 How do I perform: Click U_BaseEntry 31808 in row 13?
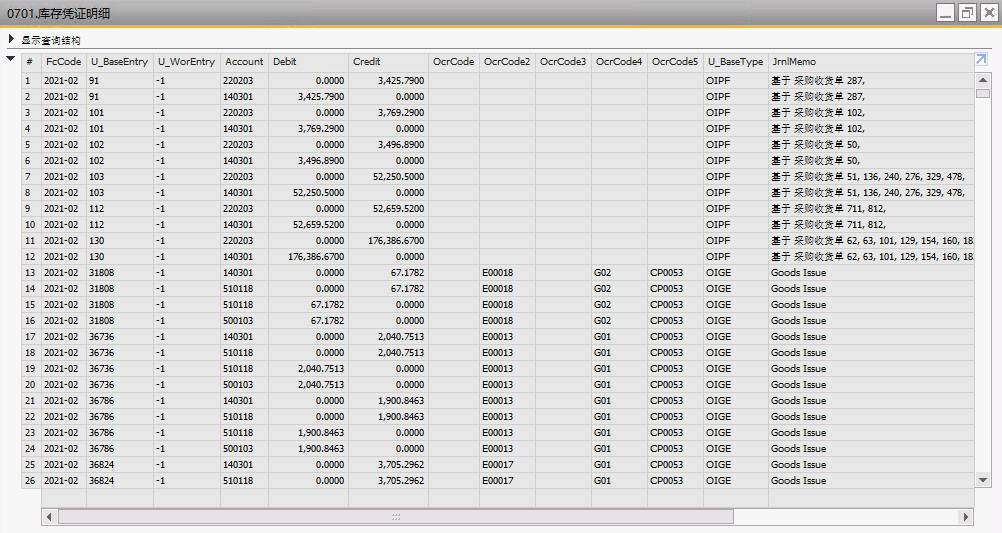(x=102, y=272)
